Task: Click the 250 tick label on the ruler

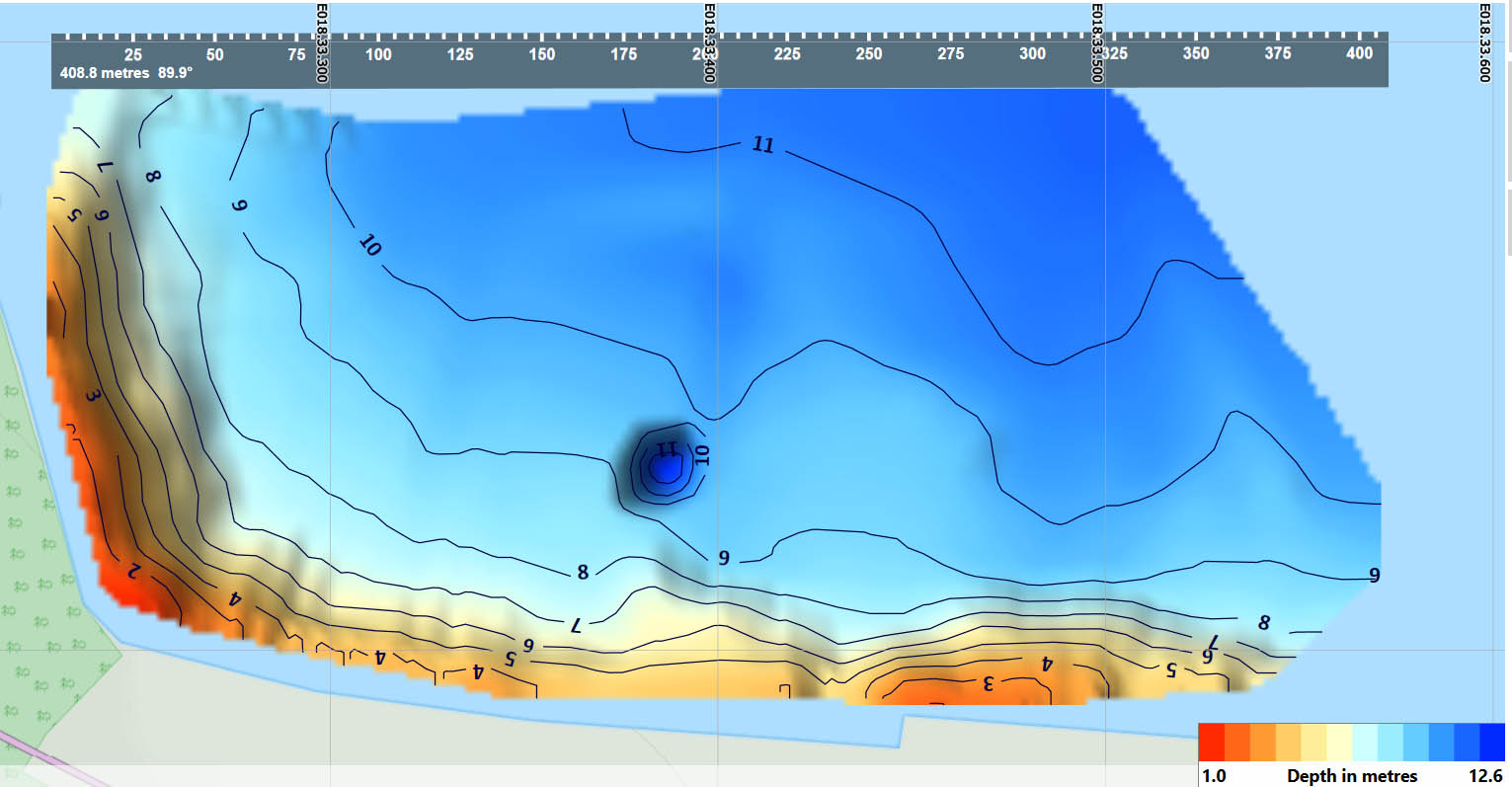Action: point(869,54)
